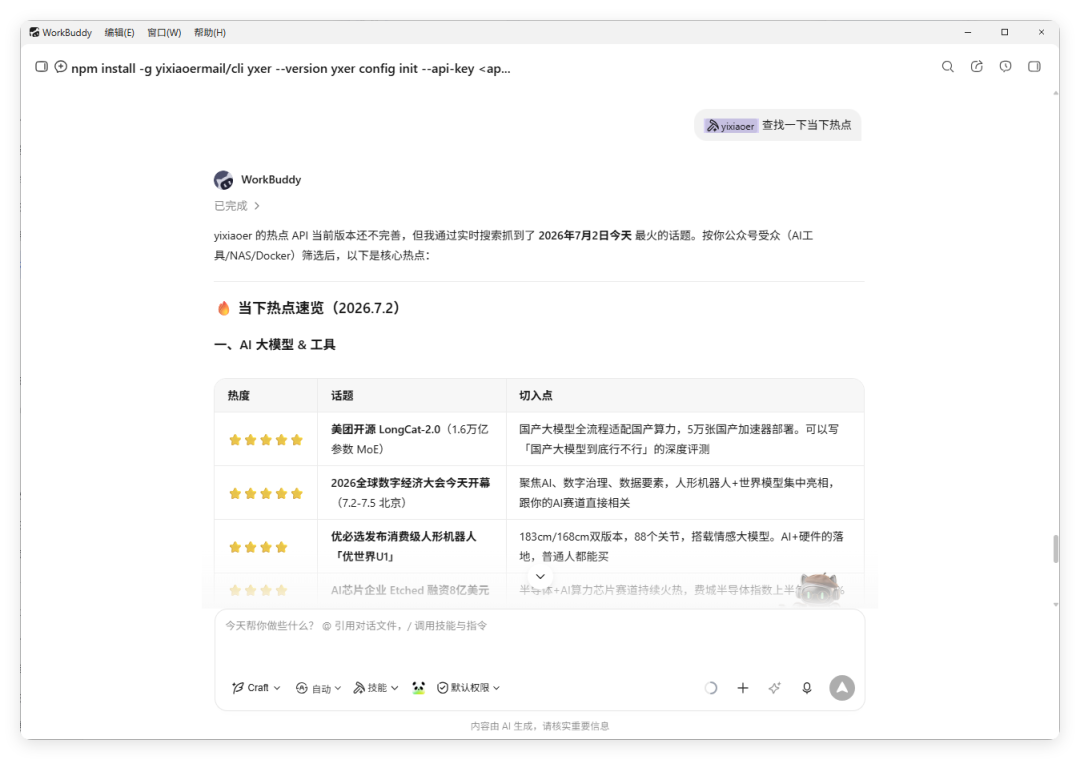Open the Craft mode dropdown
The image size is (1080, 760).
[x=256, y=688]
